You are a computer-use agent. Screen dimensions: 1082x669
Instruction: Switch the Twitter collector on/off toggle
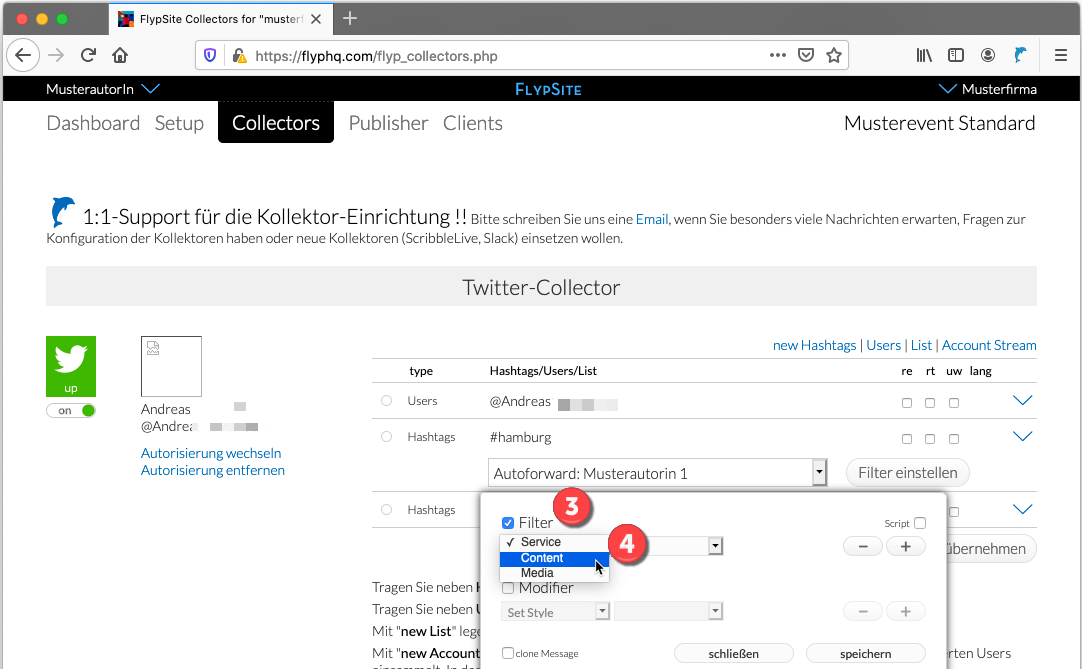tap(71, 410)
